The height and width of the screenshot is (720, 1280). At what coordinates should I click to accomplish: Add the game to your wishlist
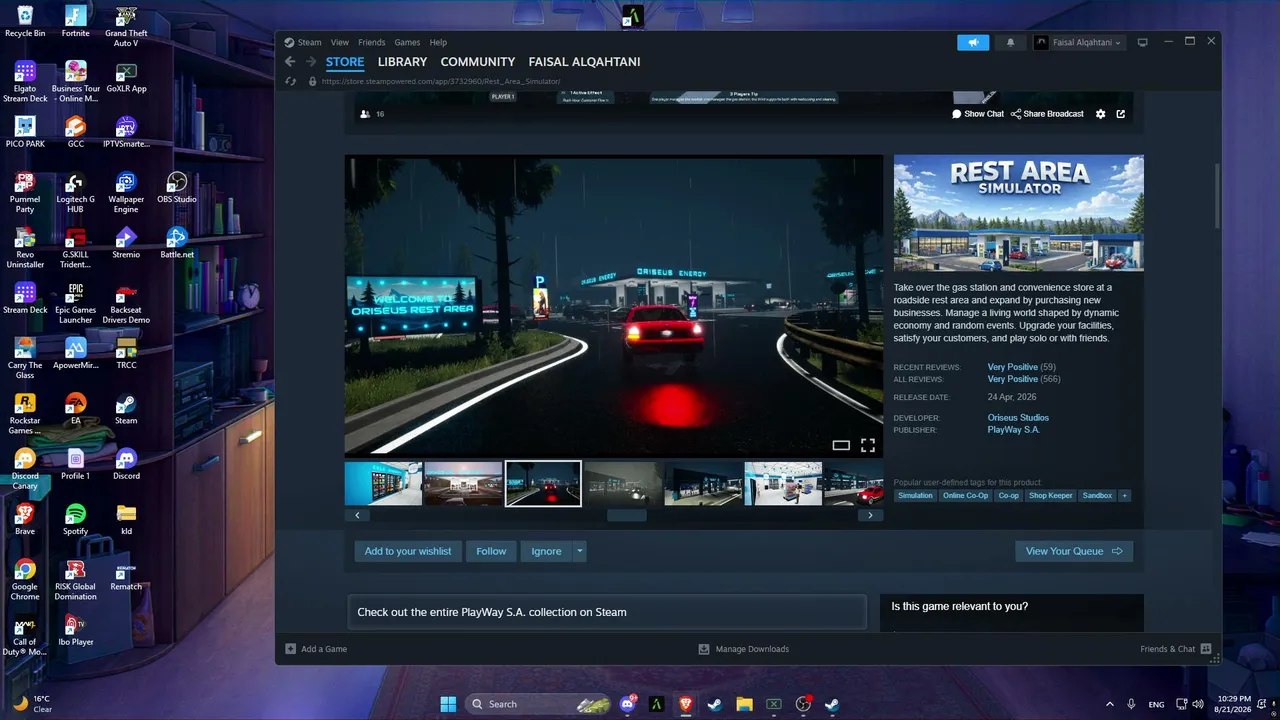[408, 551]
